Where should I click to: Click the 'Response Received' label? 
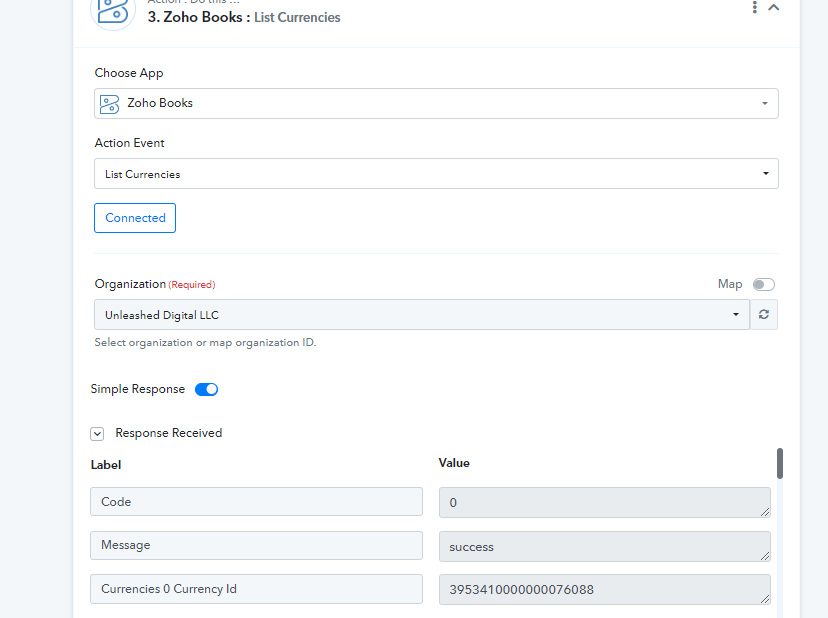click(169, 433)
